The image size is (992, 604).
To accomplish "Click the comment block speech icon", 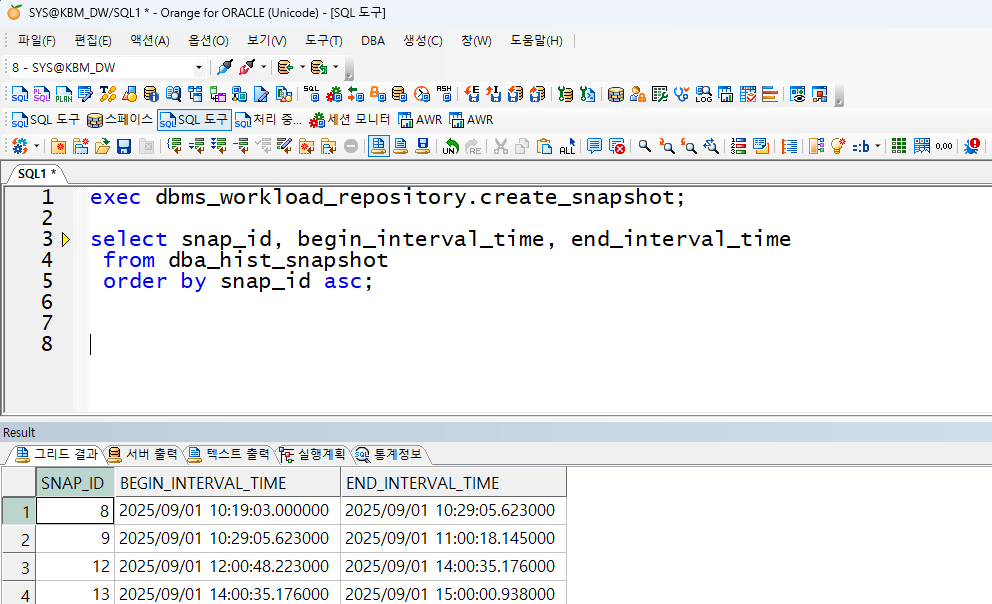I will (x=594, y=147).
